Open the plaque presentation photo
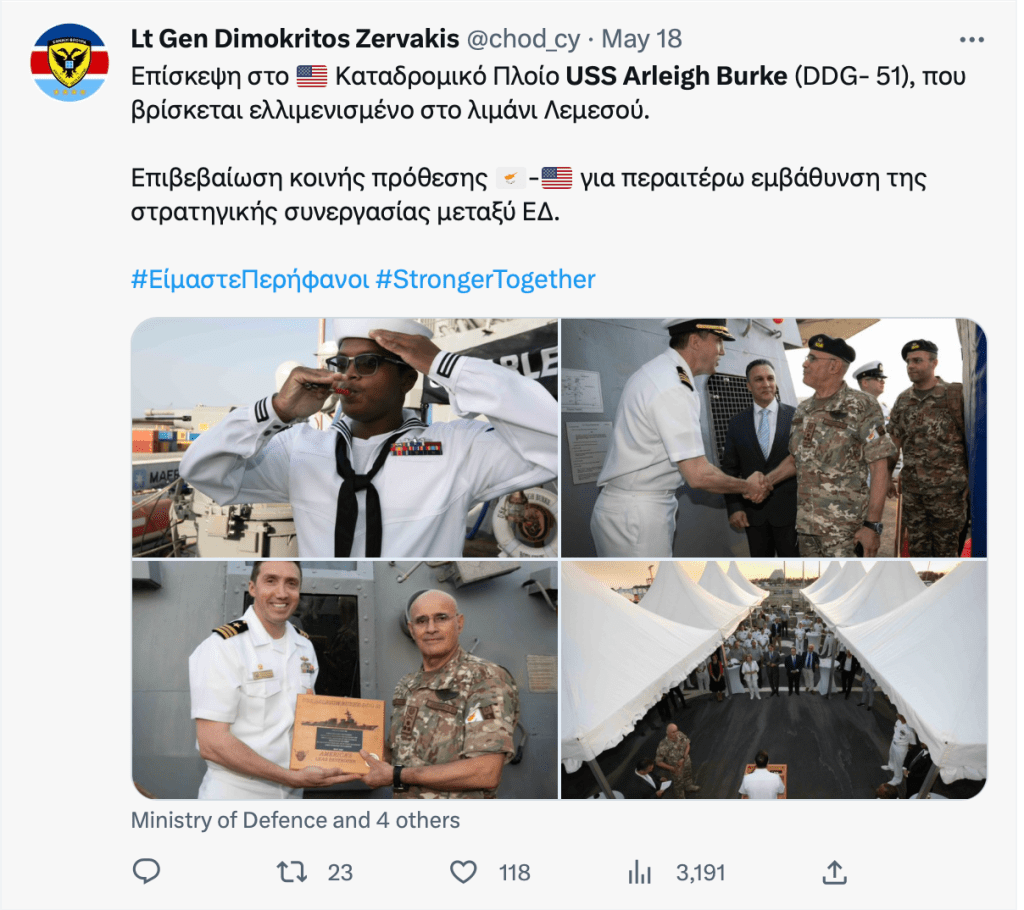Image resolution: width=1024 pixels, height=910 pixels. 345,679
